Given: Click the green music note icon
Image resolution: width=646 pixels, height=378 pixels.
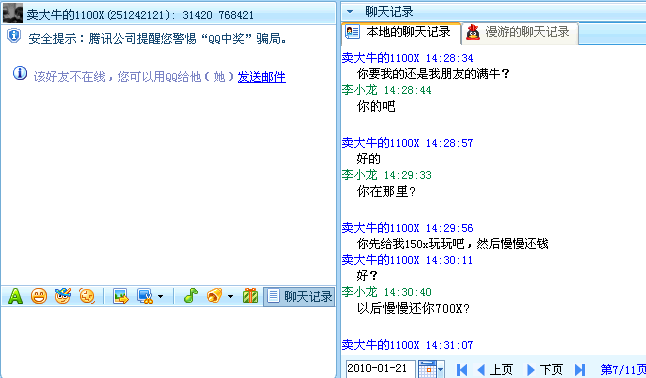Looking at the screenshot, I should pyautogui.click(x=191, y=296).
